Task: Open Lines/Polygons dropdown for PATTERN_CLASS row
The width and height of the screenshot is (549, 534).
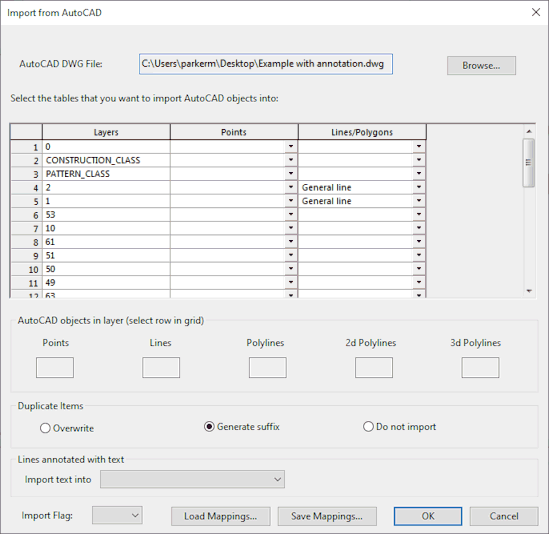Action: click(419, 174)
